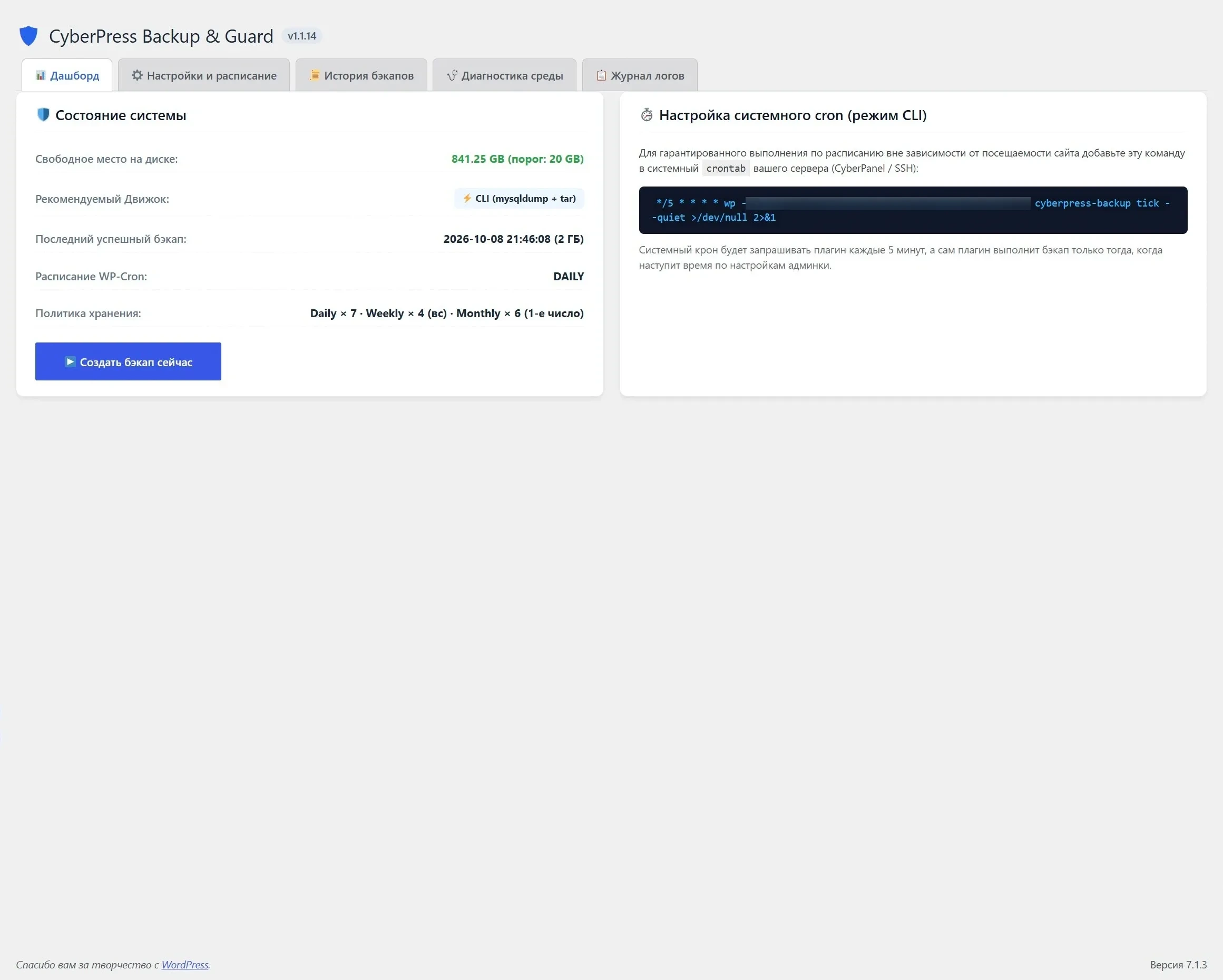This screenshot has height=980, width=1223.
Task: Click the CyberPress blue shield logo
Action: pos(28,36)
